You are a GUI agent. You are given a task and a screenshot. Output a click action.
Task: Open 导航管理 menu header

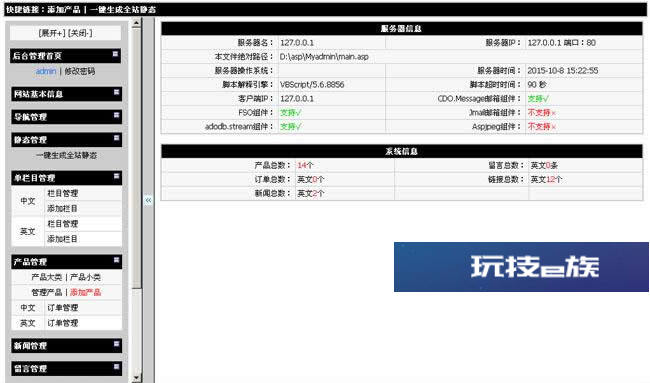coord(66,117)
